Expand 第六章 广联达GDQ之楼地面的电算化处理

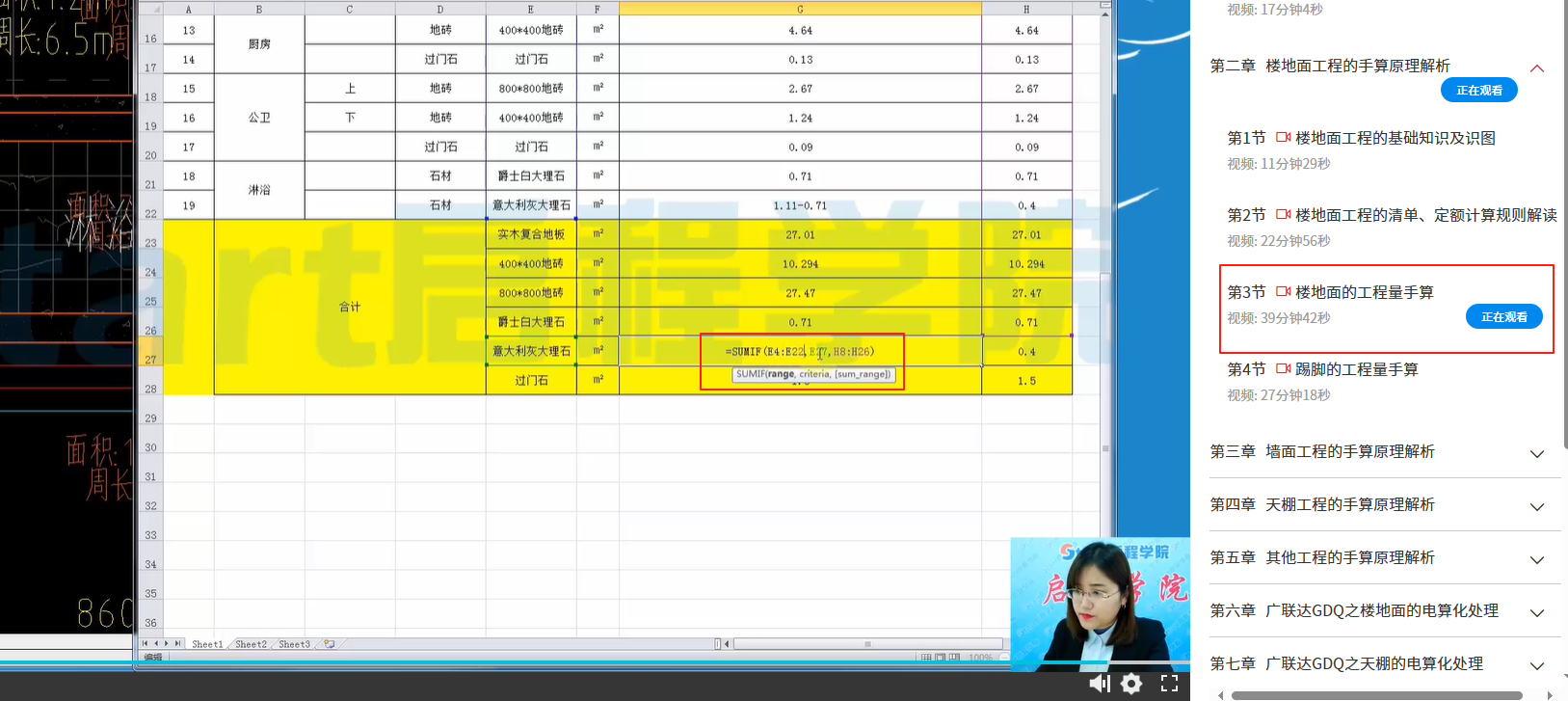[1537, 612]
